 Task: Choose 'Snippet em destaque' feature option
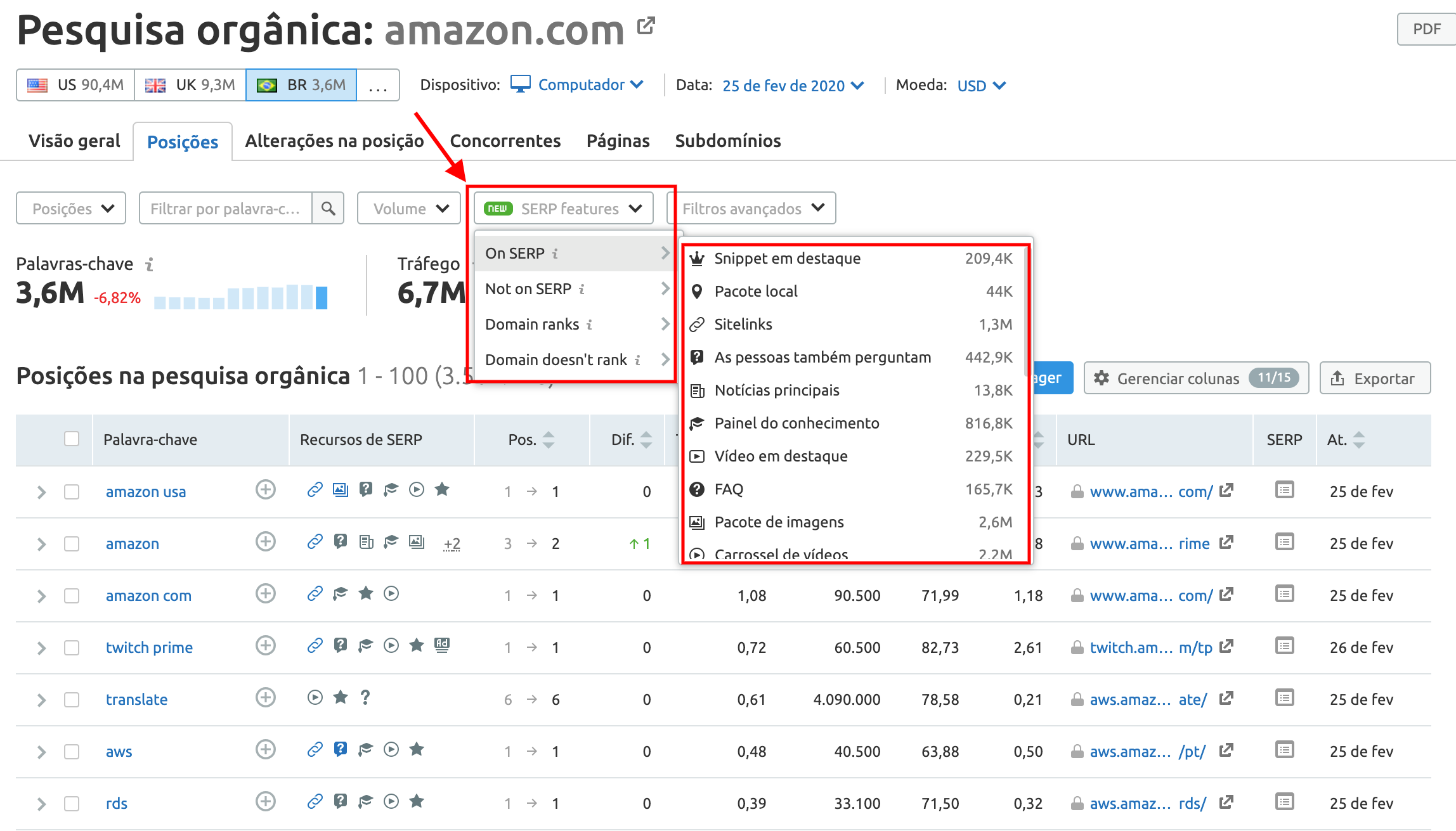pyautogui.click(x=851, y=259)
